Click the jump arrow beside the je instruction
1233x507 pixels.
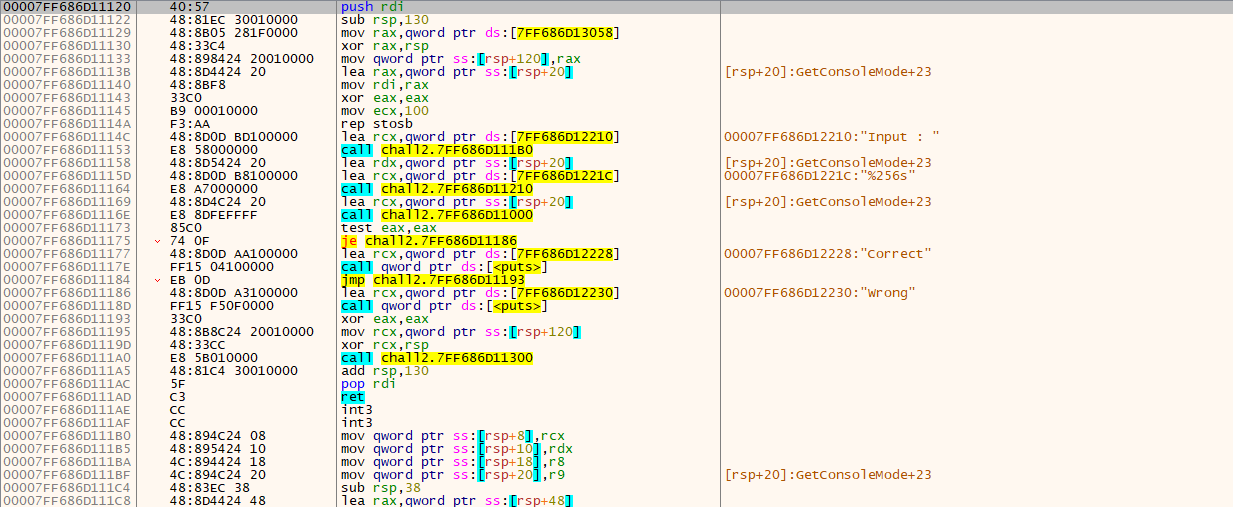tap(158, 241)
